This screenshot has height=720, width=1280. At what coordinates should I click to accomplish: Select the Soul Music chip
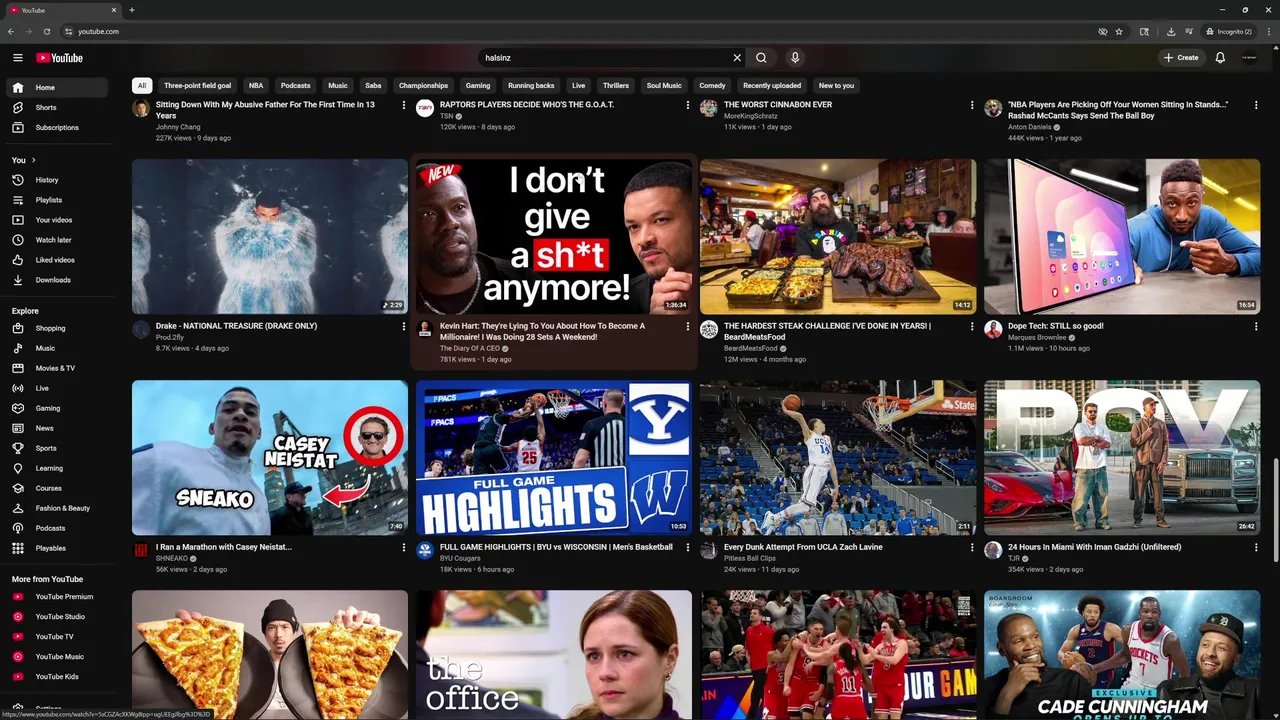(x=664, y=86)
